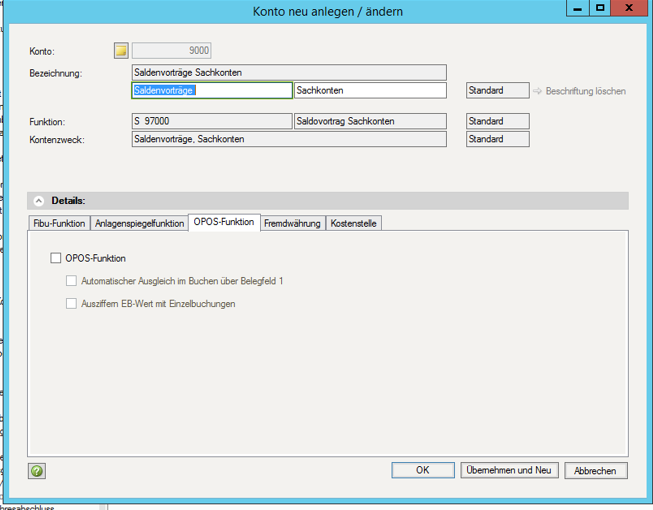Cancel with the Abbrechen button
Image resolution: width=653 pixels, height=510 pixels.
coord(596,470)
